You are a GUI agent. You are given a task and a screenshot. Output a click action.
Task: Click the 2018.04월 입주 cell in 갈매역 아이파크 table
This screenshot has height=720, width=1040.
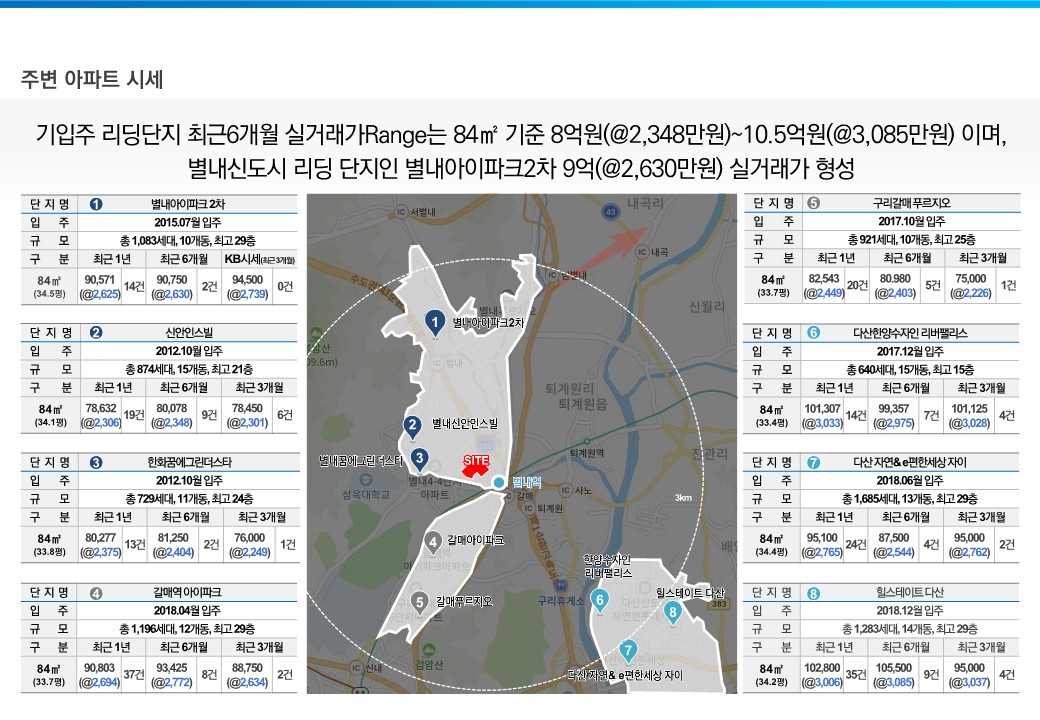(189, 611)
